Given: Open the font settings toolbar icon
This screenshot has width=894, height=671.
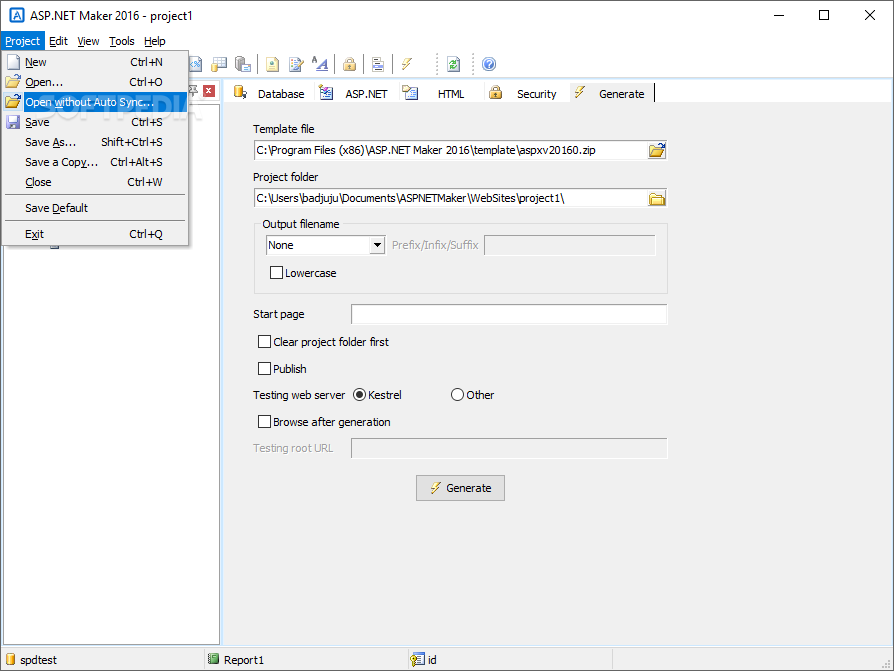Looking at the screenshot, I should (320, 64).
